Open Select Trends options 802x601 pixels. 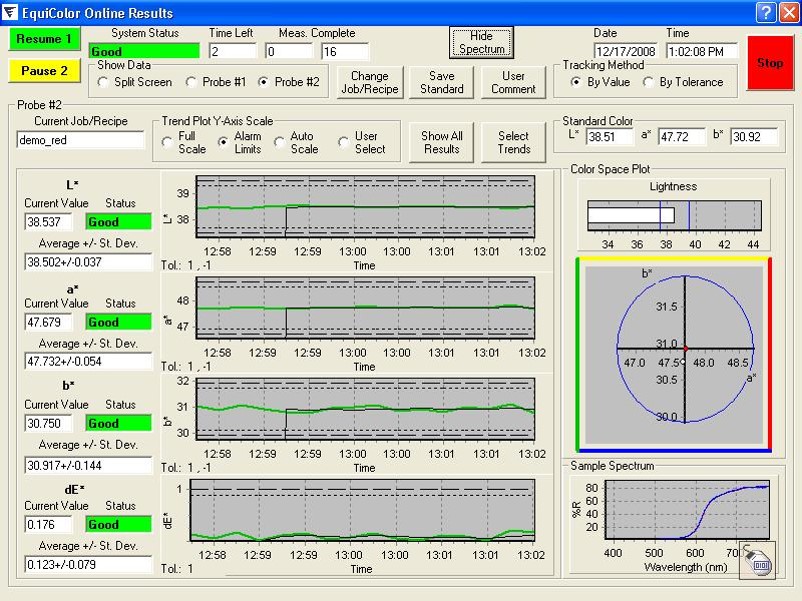click(x=513, y=143)
